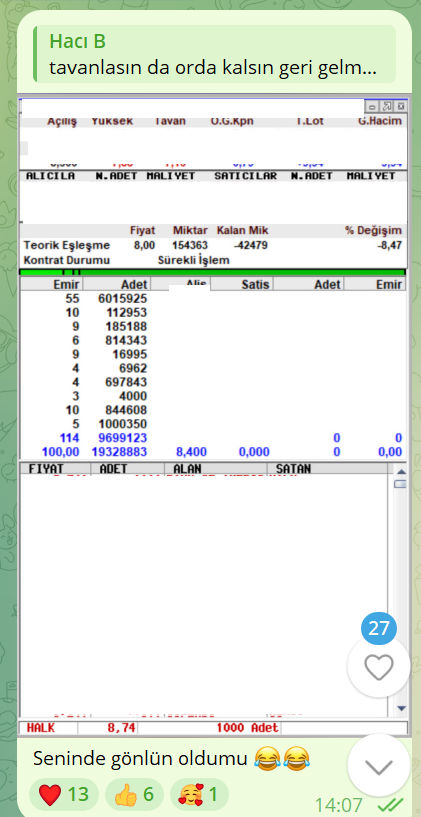The width and height of the screenshot is (421, 817).
Task: Add the red heart reaction with 13
Action: (64, 795)
